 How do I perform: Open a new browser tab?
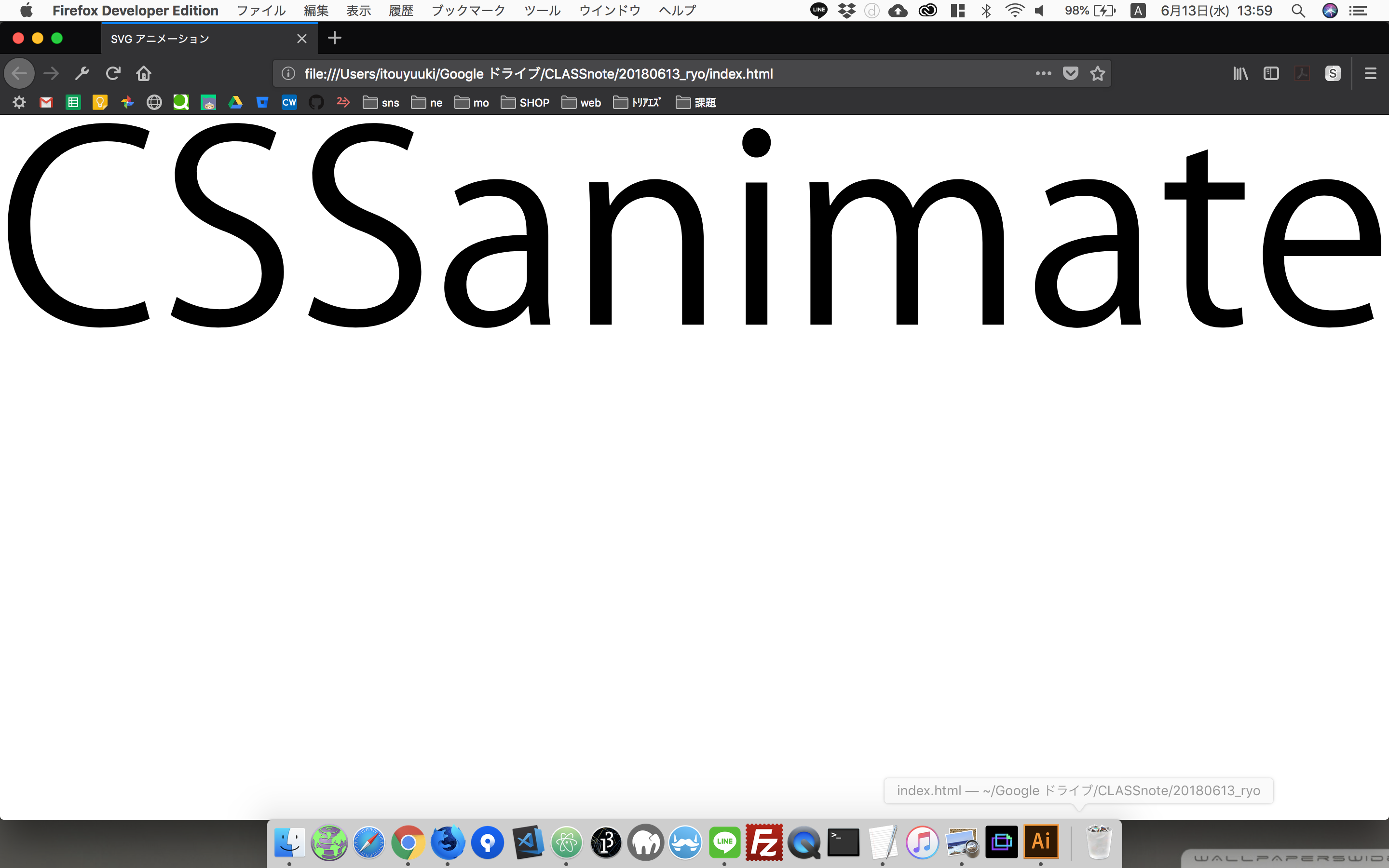335,39
